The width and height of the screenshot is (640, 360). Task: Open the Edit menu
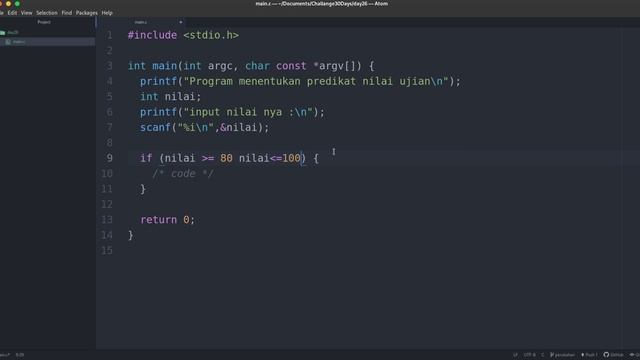(x=12, y=13)
